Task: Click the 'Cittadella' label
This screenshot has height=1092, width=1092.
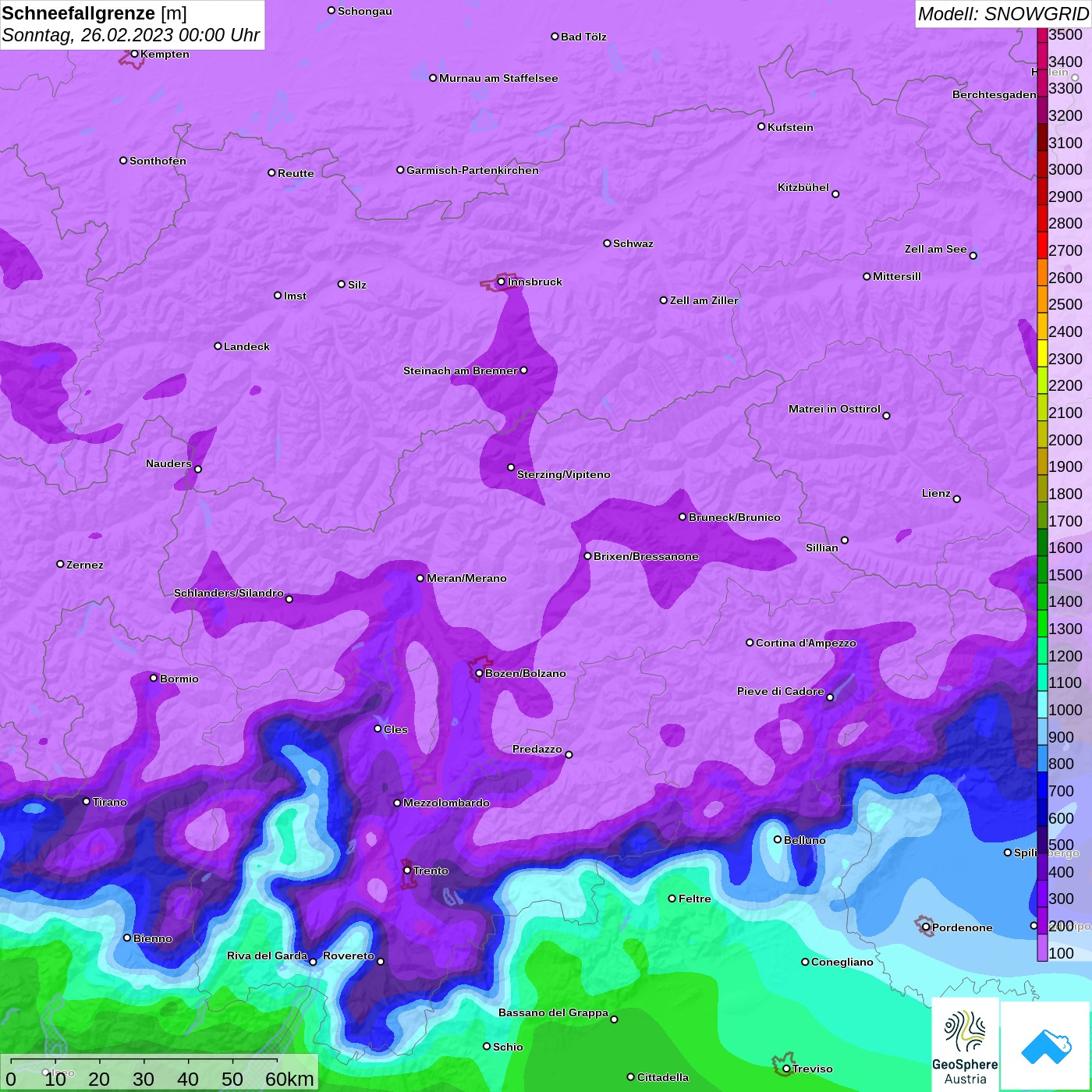Action: coord(663,1077)
